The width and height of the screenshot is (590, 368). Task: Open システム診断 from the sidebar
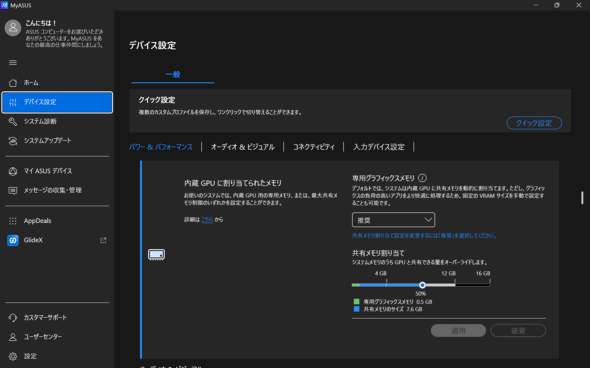[57, 122]
